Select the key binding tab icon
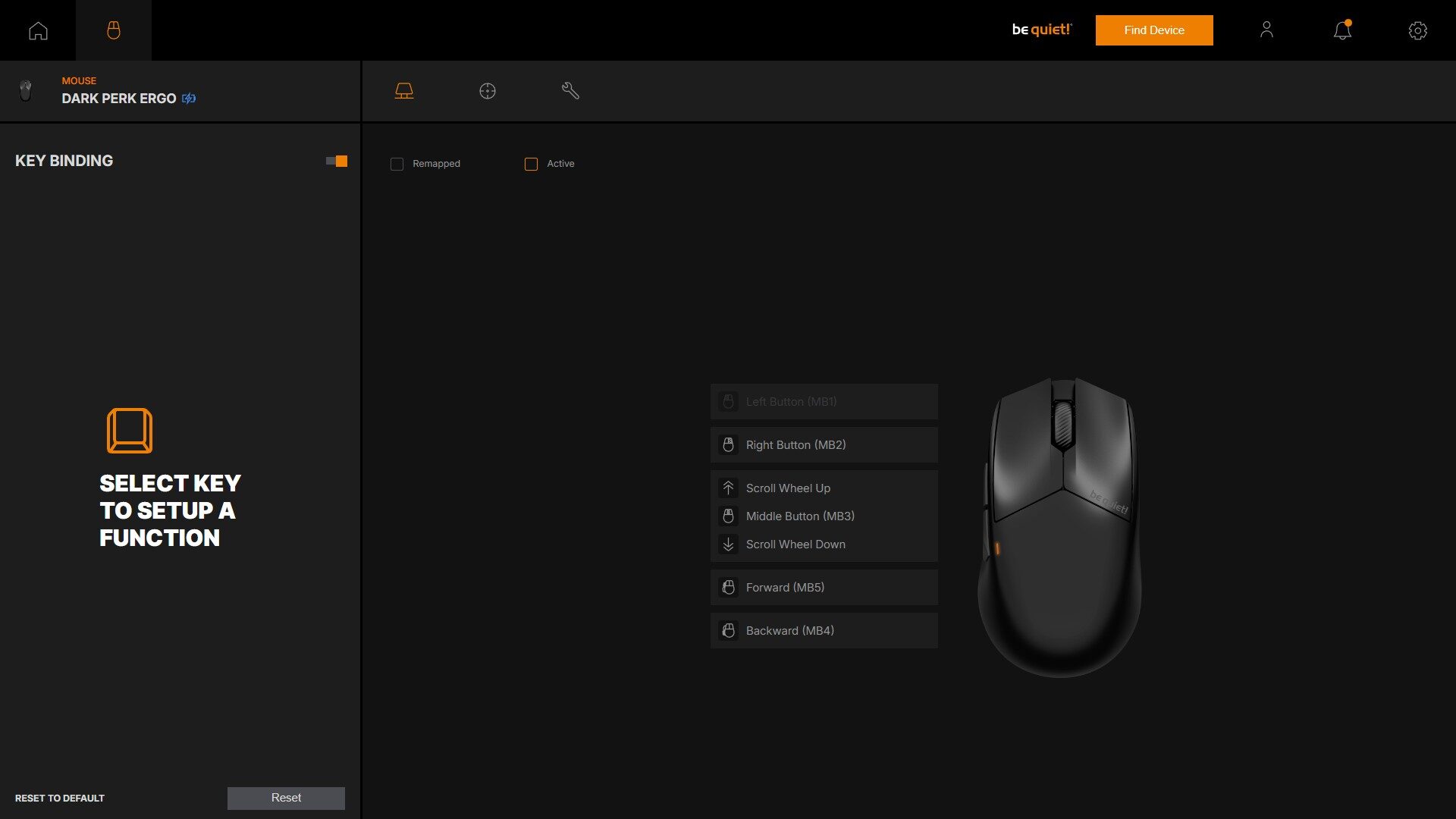1456x819 pixels. pyautogui.click(x=404, y=91)
